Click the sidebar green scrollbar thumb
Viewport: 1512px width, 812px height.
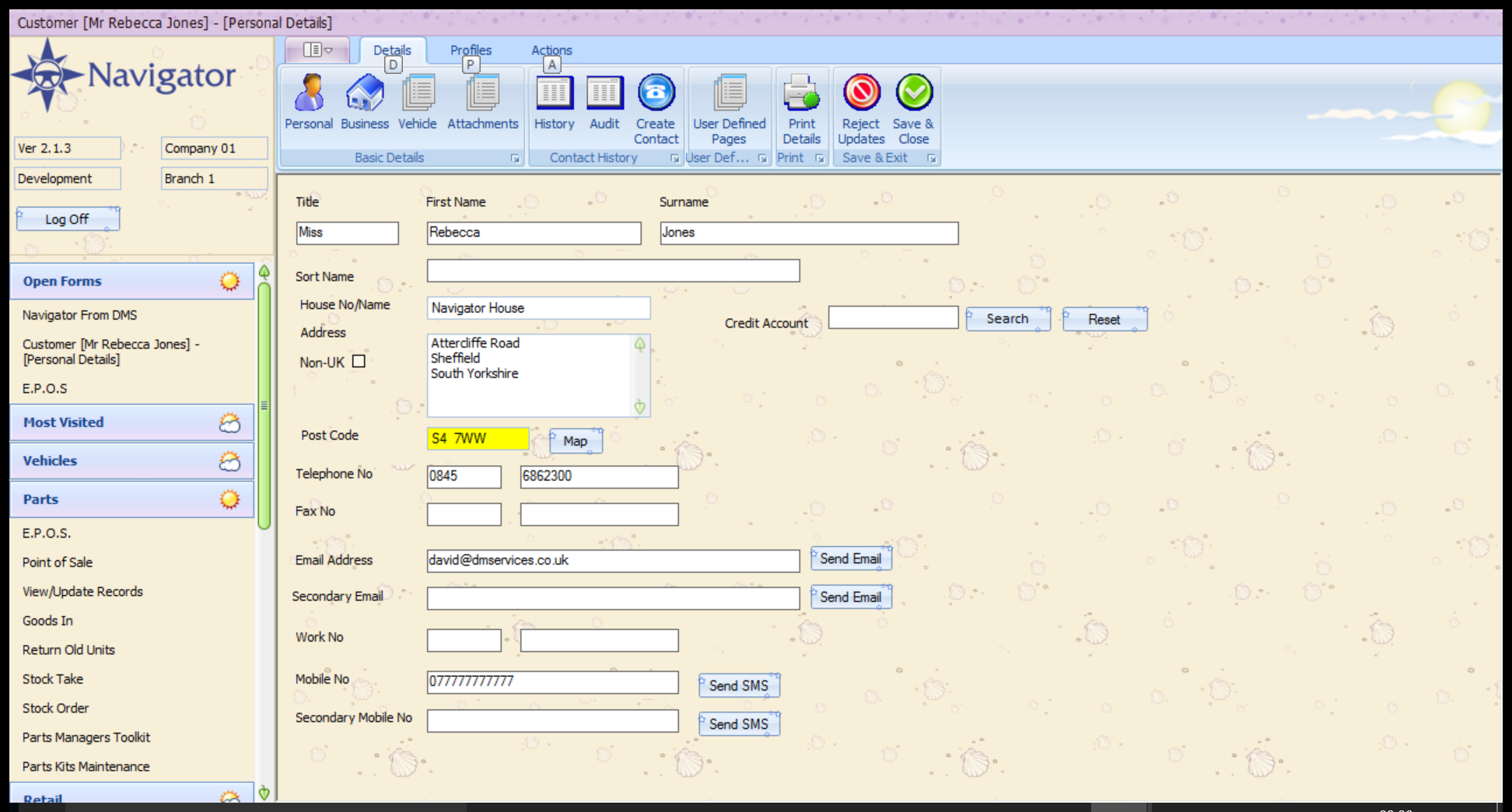[x=264, y=406]
